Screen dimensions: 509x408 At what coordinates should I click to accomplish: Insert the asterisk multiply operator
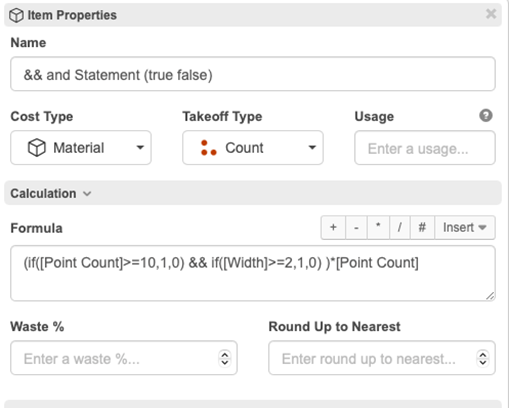click(378, 228)
